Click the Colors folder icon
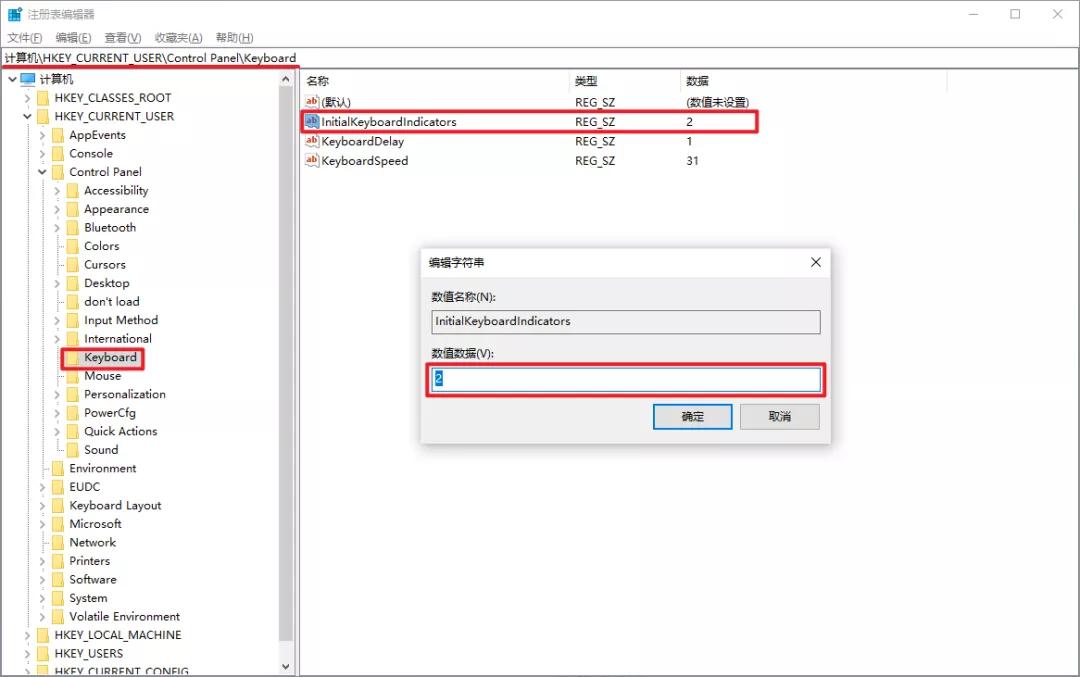1080x677 pixels. 73,247
